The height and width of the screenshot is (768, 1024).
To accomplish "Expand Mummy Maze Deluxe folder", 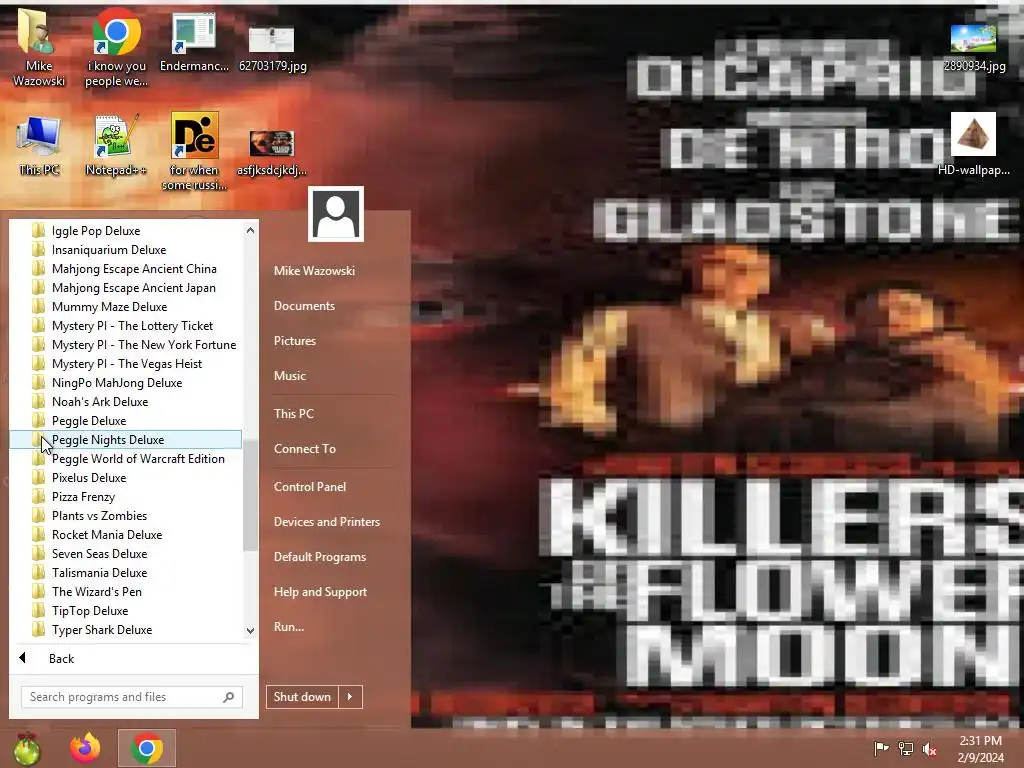I will pyautogui.click(x=125, y=306).
